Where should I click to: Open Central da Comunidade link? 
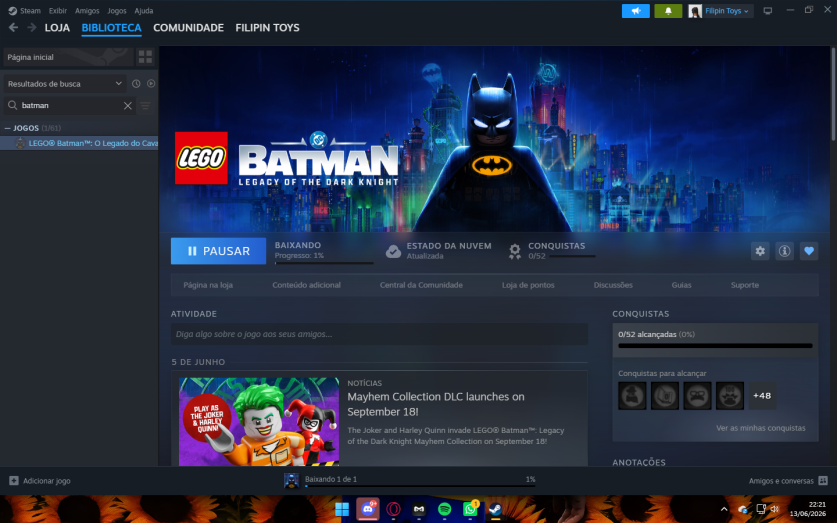(x=421, y=285)
